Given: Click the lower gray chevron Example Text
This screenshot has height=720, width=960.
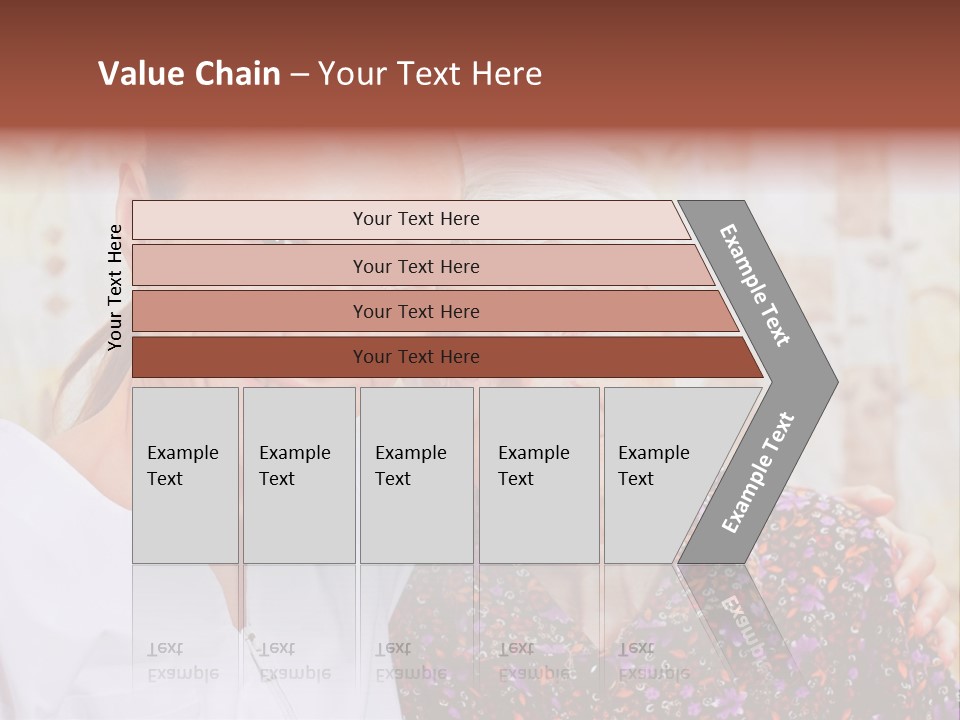Looking at the screenshot, I should pyautogui.click(x=758, y=472).
